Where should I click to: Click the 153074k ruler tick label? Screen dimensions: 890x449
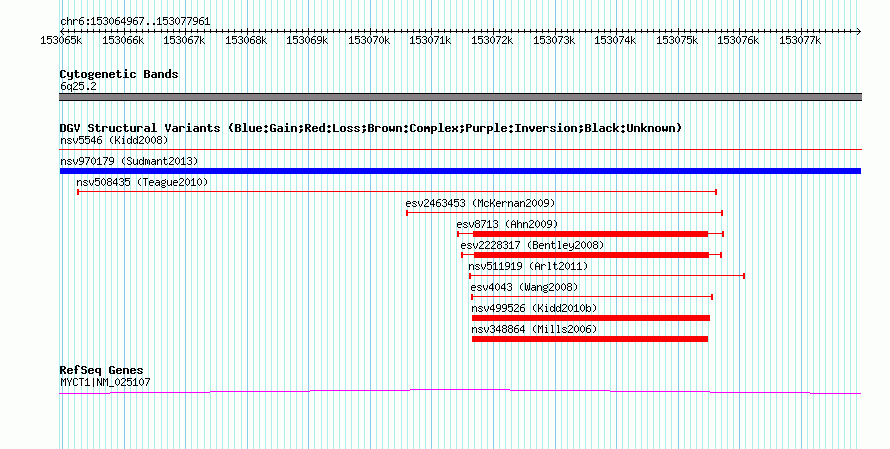615,41
